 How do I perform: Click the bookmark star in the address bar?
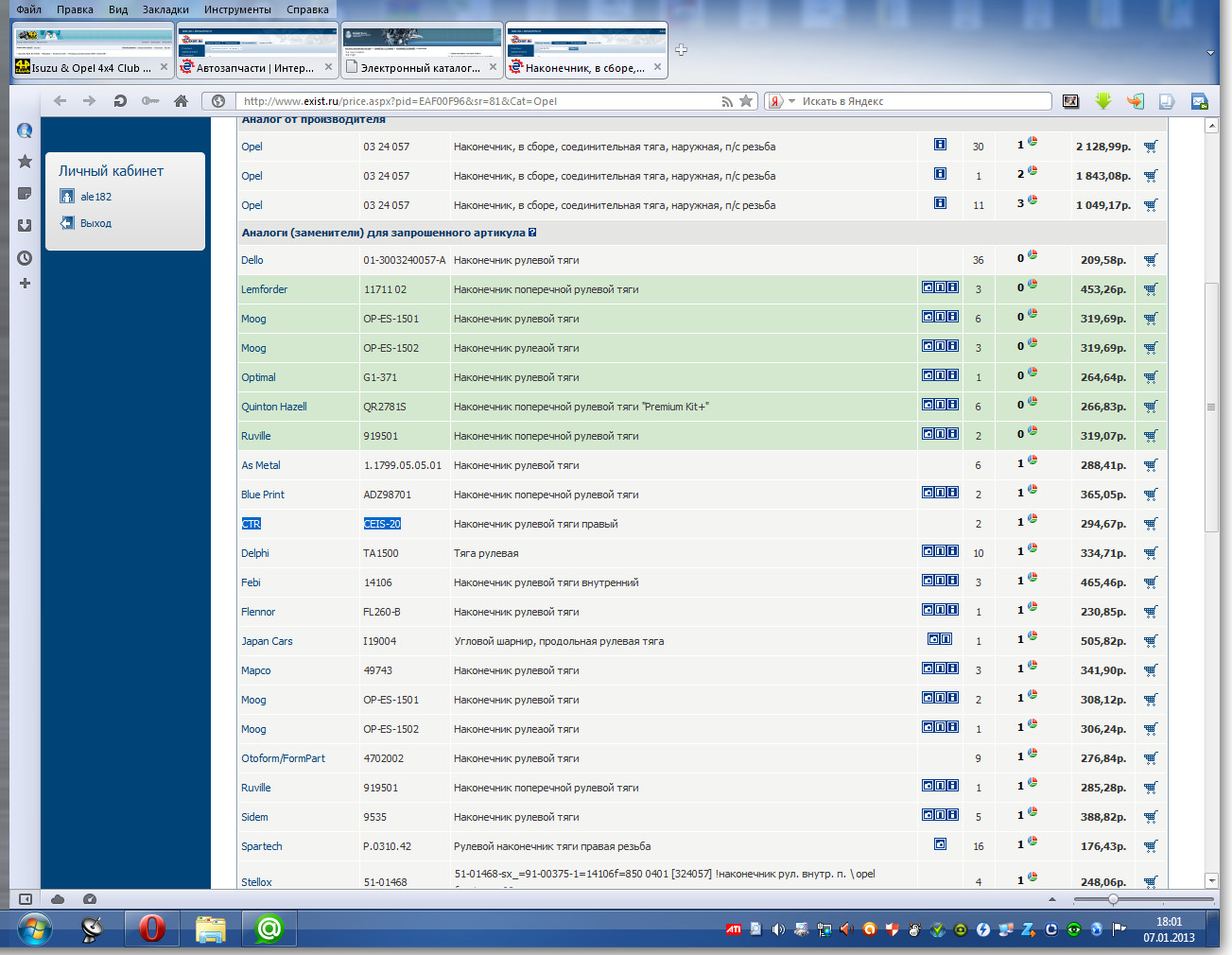pos(746,101)
